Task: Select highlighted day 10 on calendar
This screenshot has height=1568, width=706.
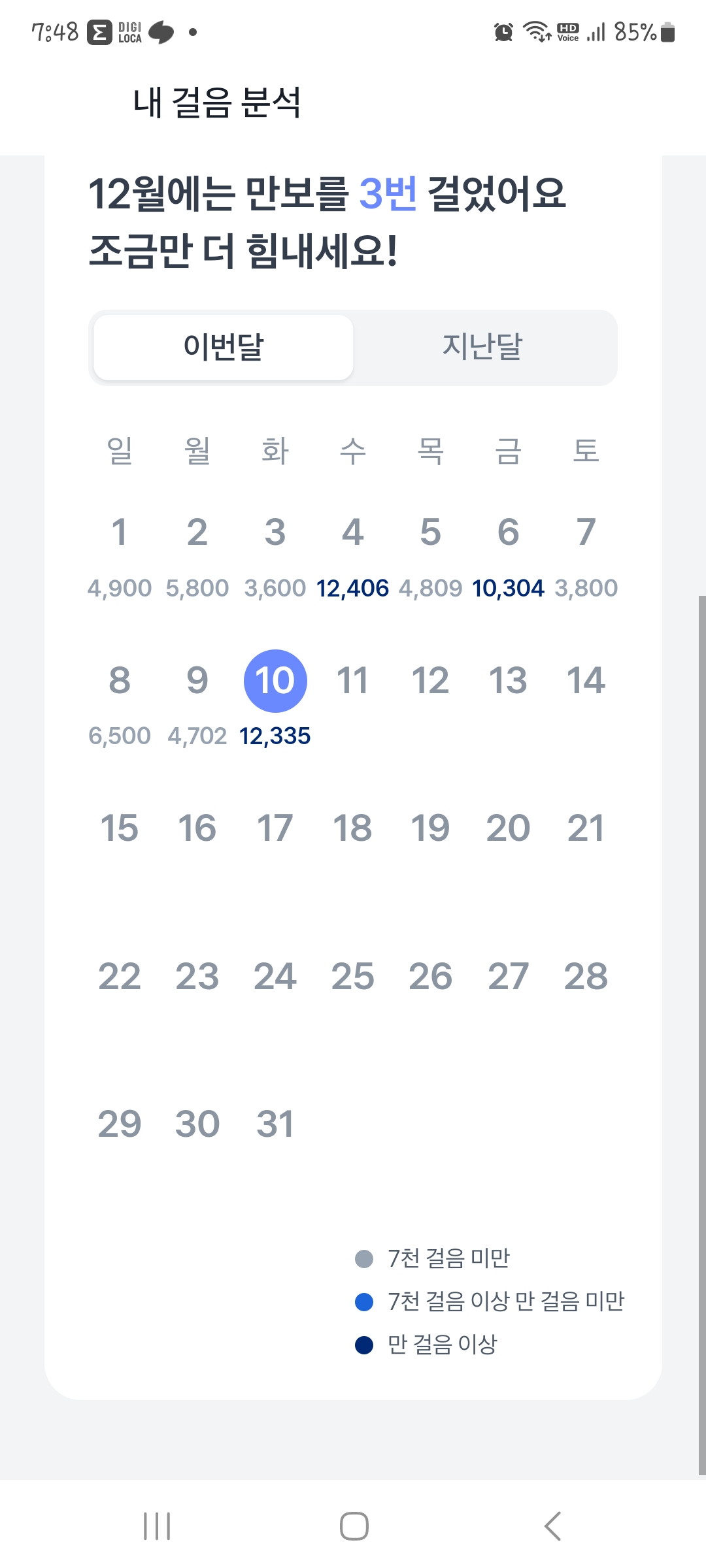Action: point(275,681)
